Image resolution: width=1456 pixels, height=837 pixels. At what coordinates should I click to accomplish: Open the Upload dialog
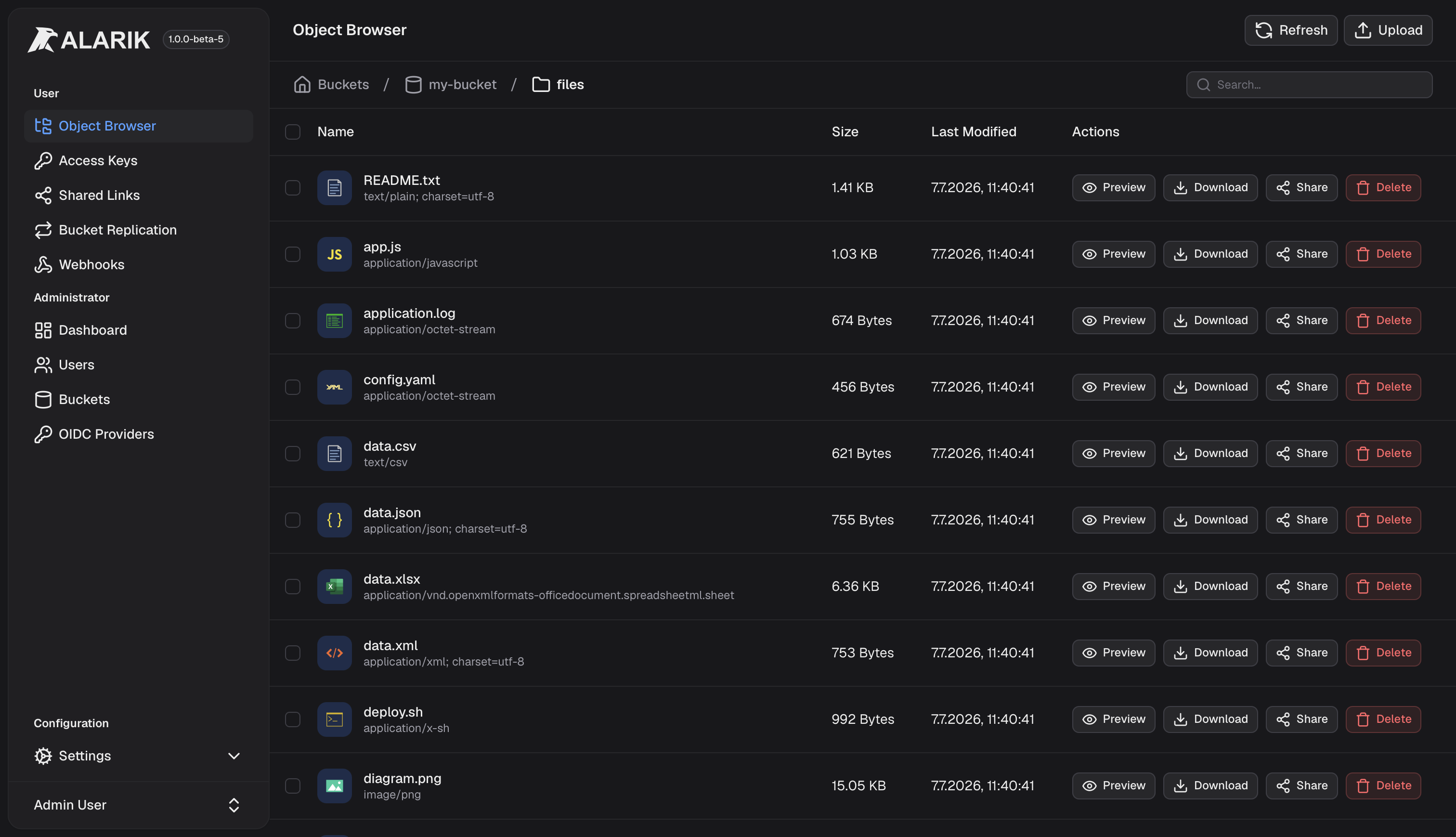pyautogui.click(x=1388, y=30)
